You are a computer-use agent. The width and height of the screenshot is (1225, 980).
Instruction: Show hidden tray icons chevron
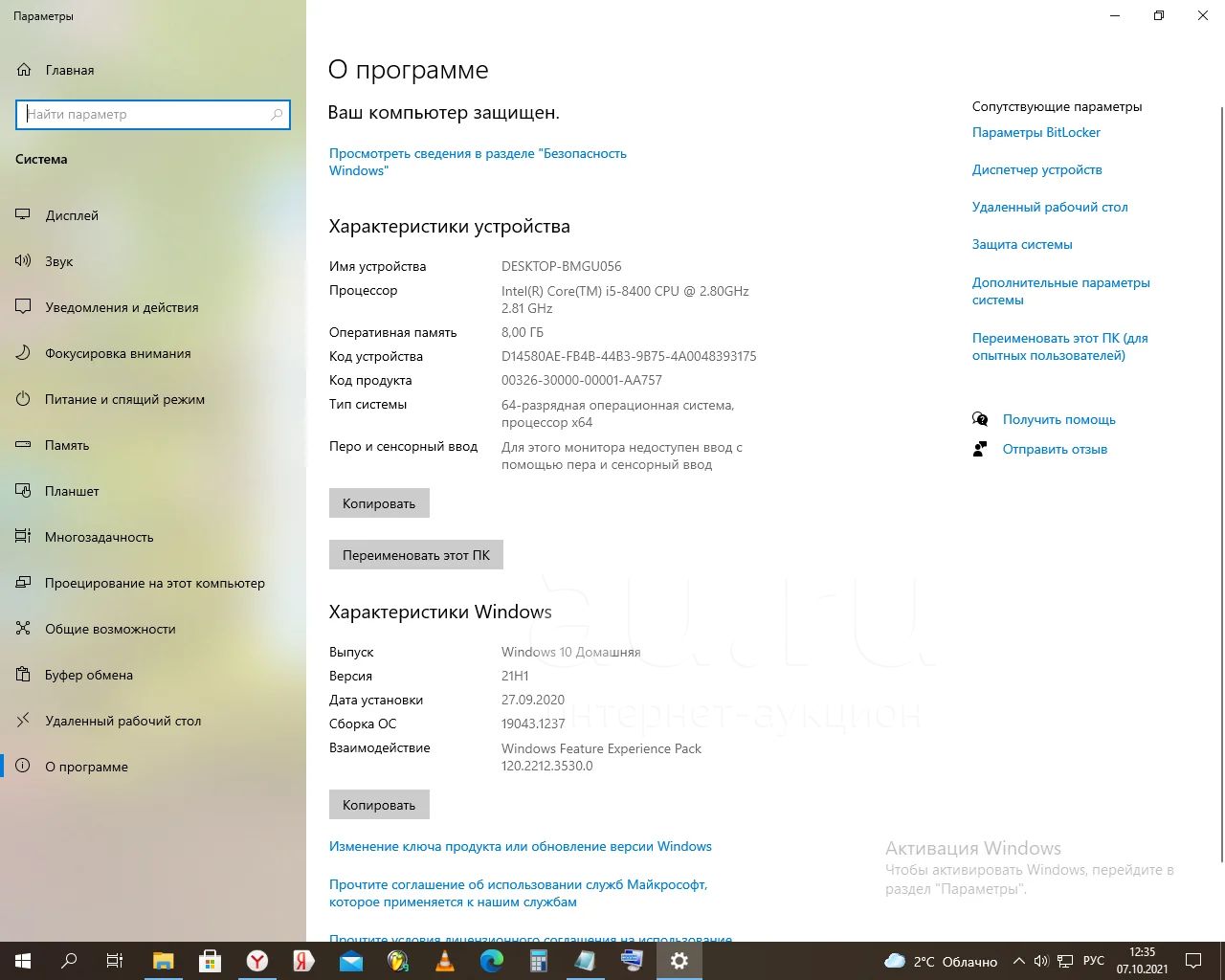pyautogui.click(x=1018, y=961)
